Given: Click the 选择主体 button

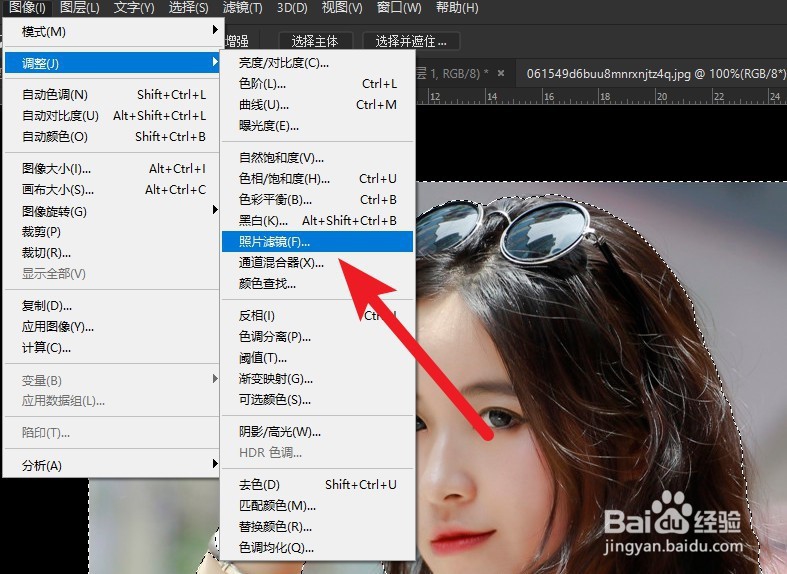Looking at the screenshot, I should tap(315, 41).
